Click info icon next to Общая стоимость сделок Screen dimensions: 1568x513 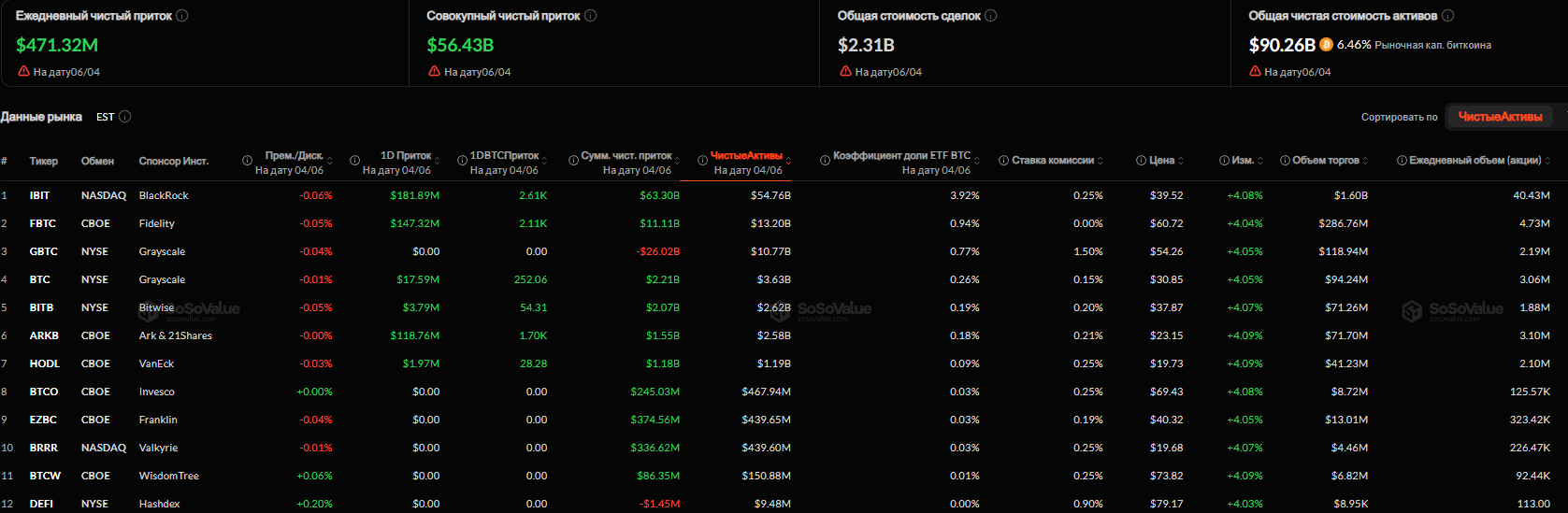point(991,16)
